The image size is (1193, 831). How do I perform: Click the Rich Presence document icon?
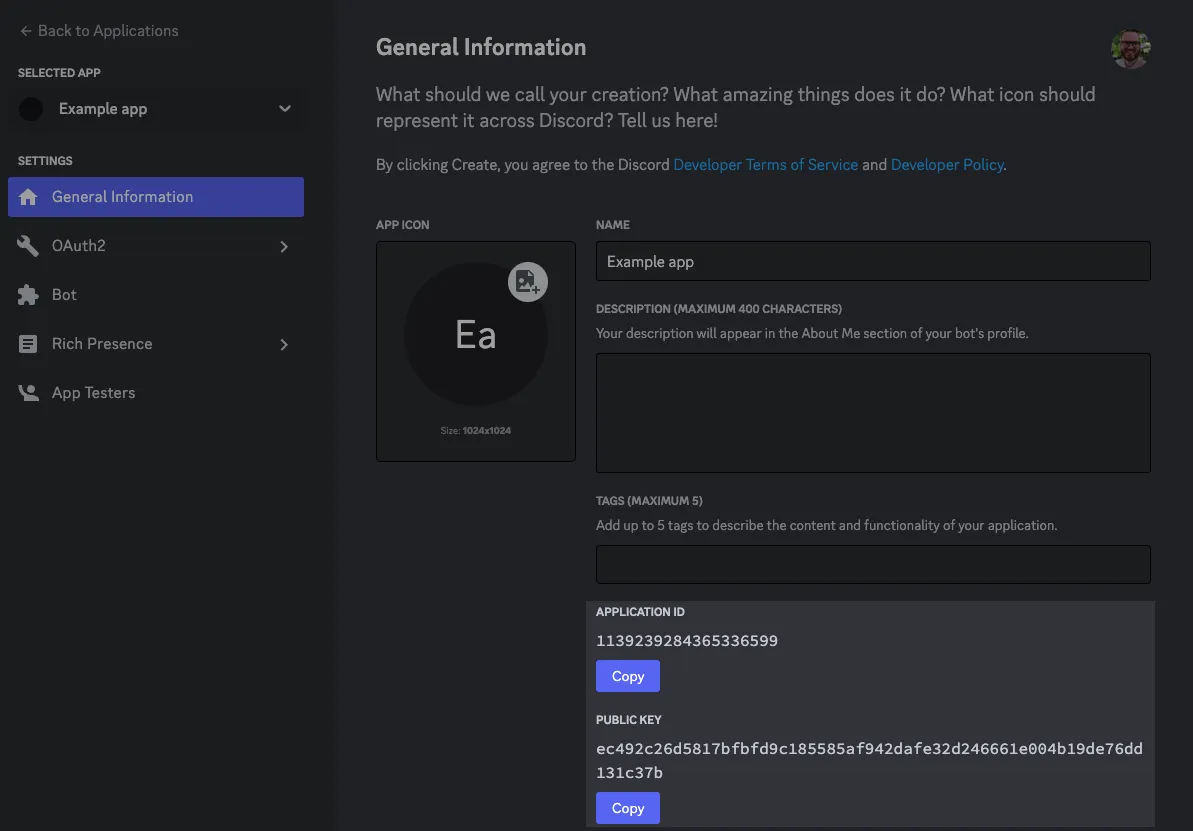click(28, 344)
